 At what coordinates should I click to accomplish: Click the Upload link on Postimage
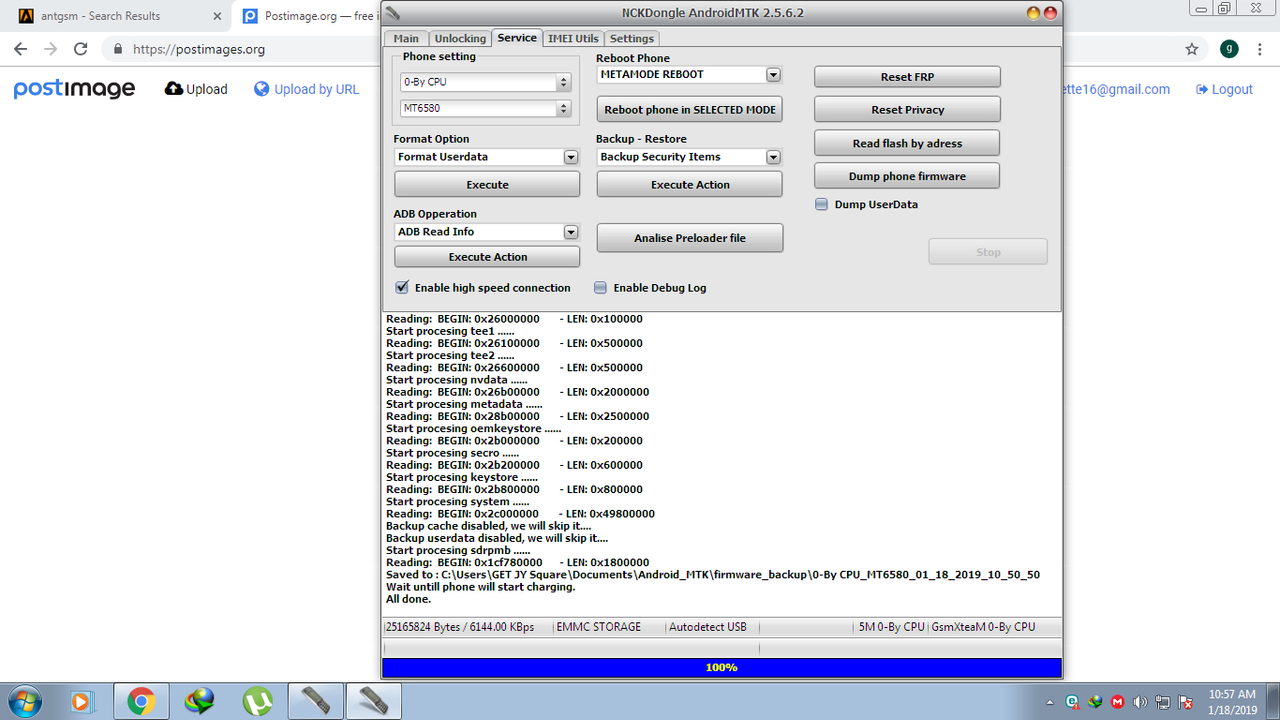click(196, 89)
